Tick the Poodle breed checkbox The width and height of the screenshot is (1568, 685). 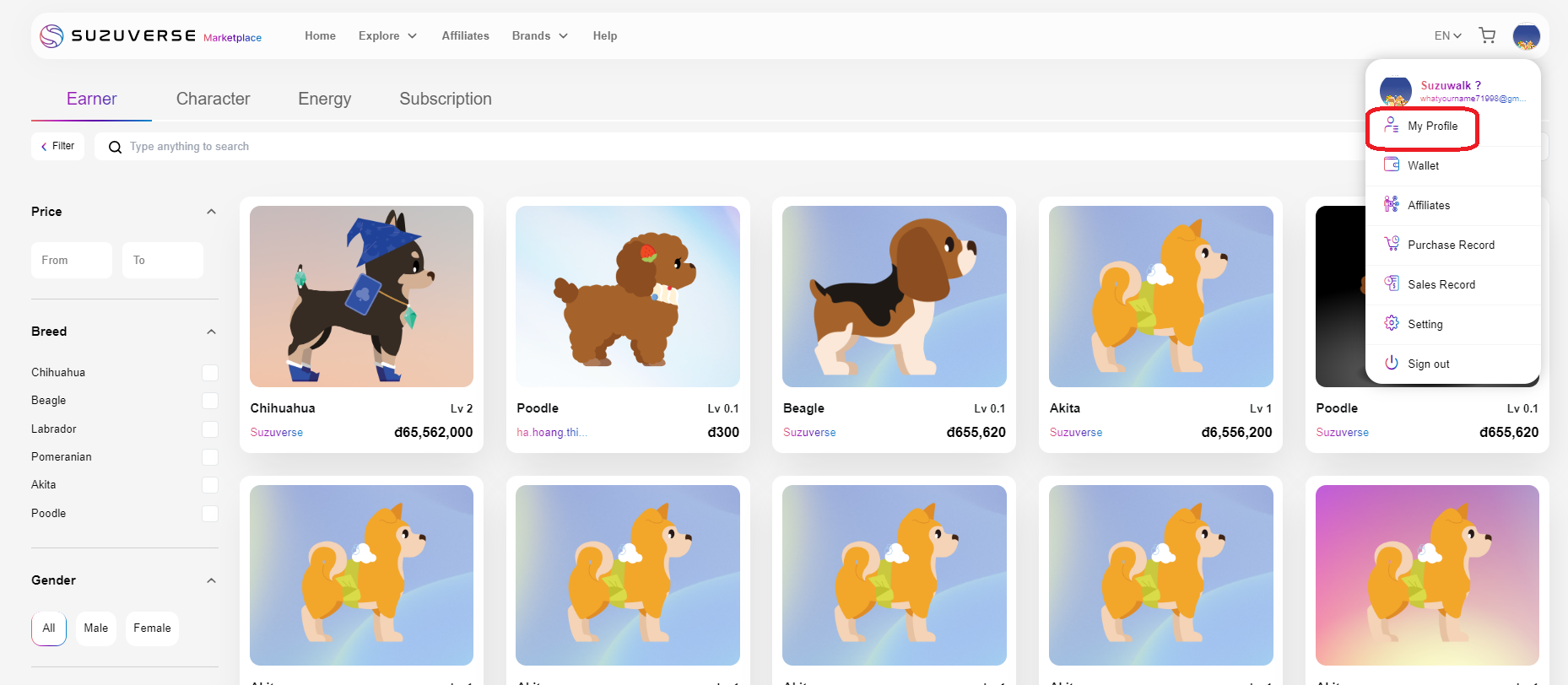point(210,514)
